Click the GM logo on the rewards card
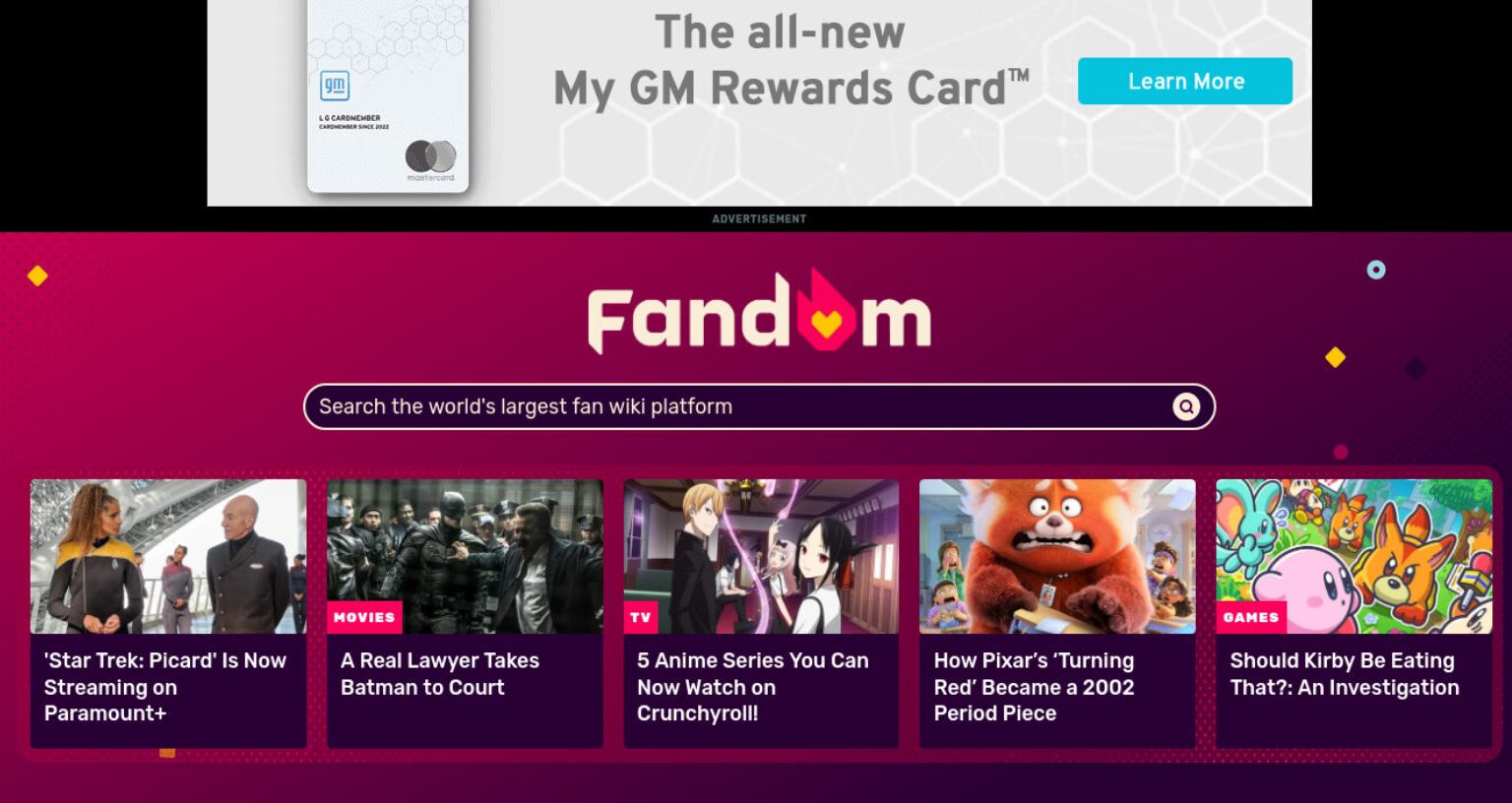The width and height of the screenshot is (1512, 803). (x=335, y=86)
